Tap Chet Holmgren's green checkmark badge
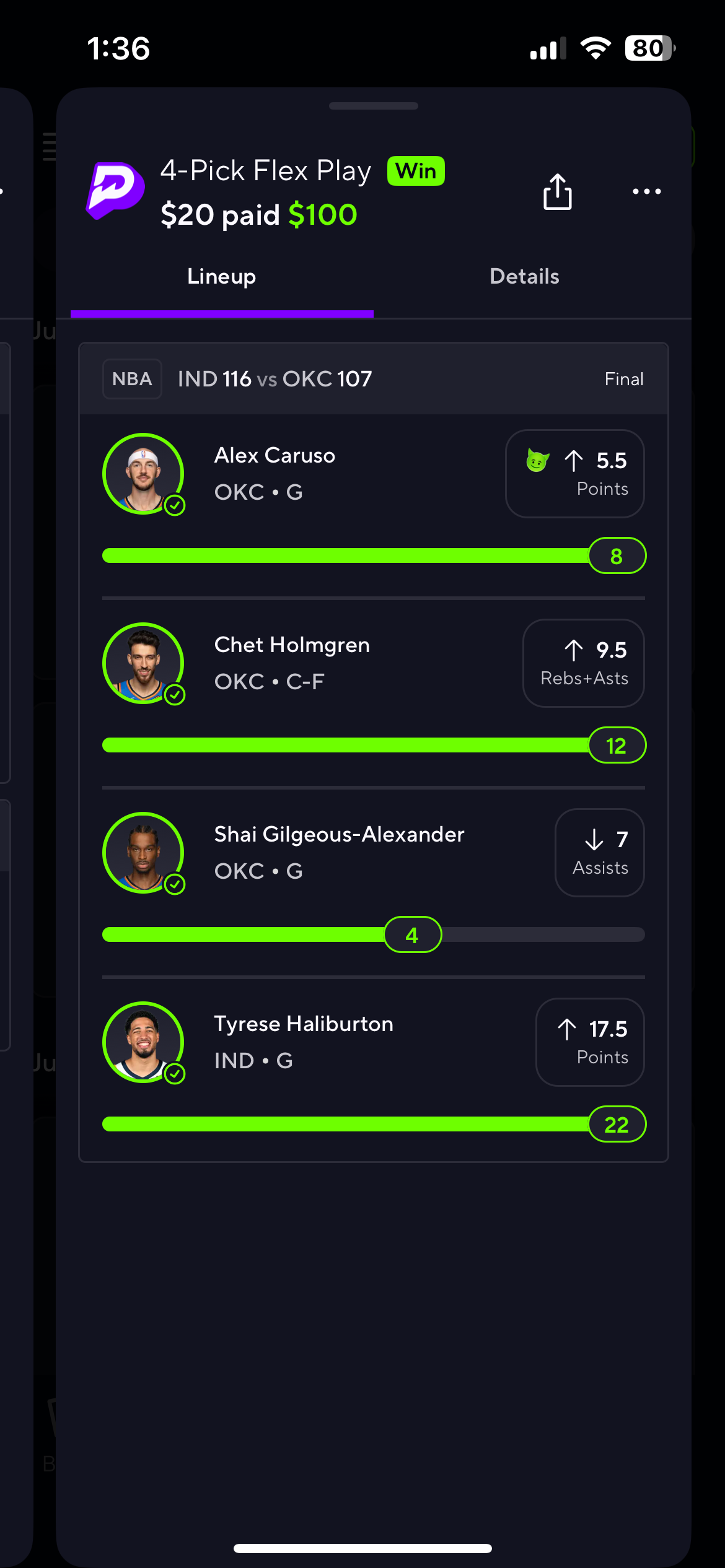Viewport: 725px width, 1568px height. click(x=175, y=695)
